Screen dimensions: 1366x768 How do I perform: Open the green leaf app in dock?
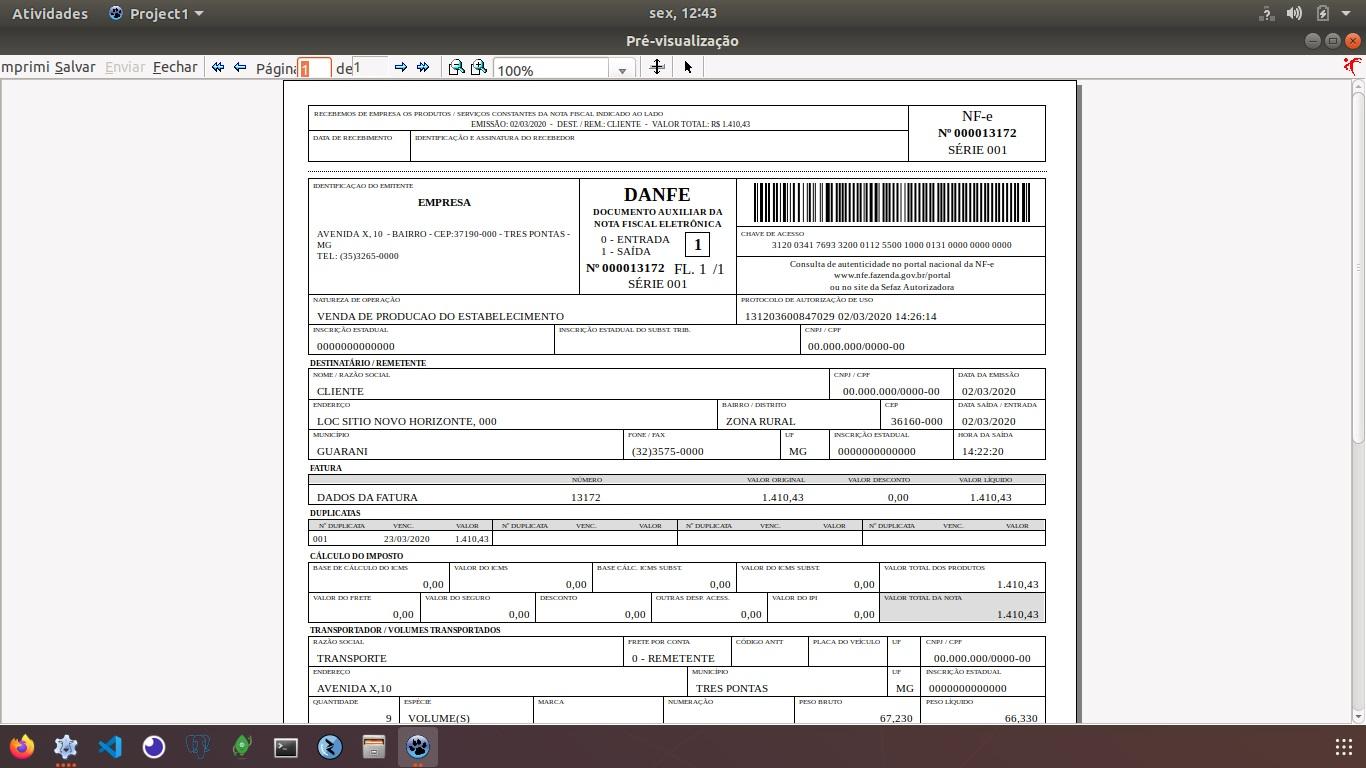[x=242, y=747]
